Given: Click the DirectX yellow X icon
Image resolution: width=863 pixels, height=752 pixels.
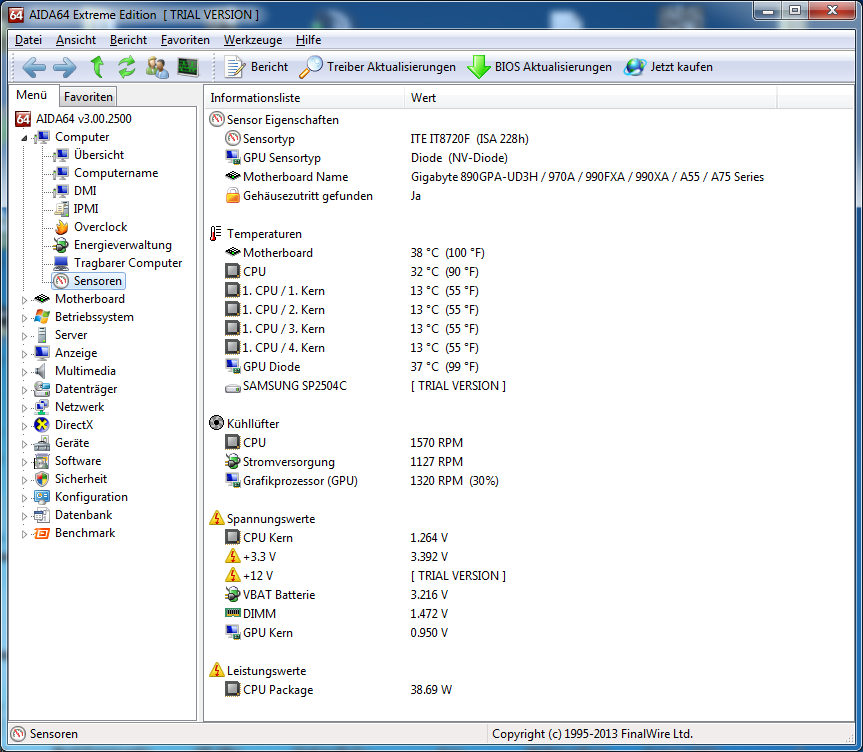Looking at the screenshot, I should click(x=42, y=424).
